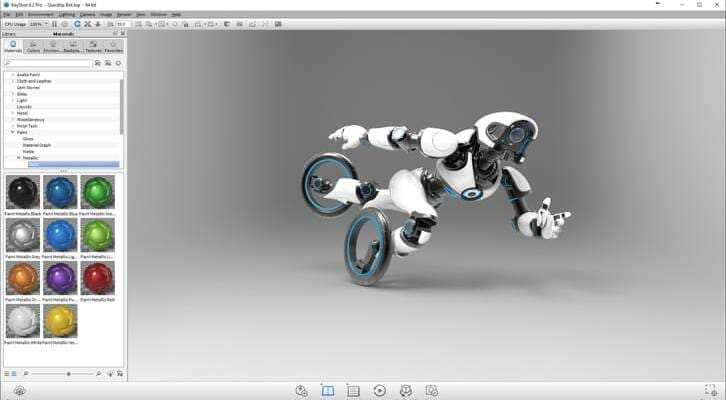Screen dimensions: 726x400
Task: Click the lock camera icon in toolbar
Action: click(x=186, y=24)
